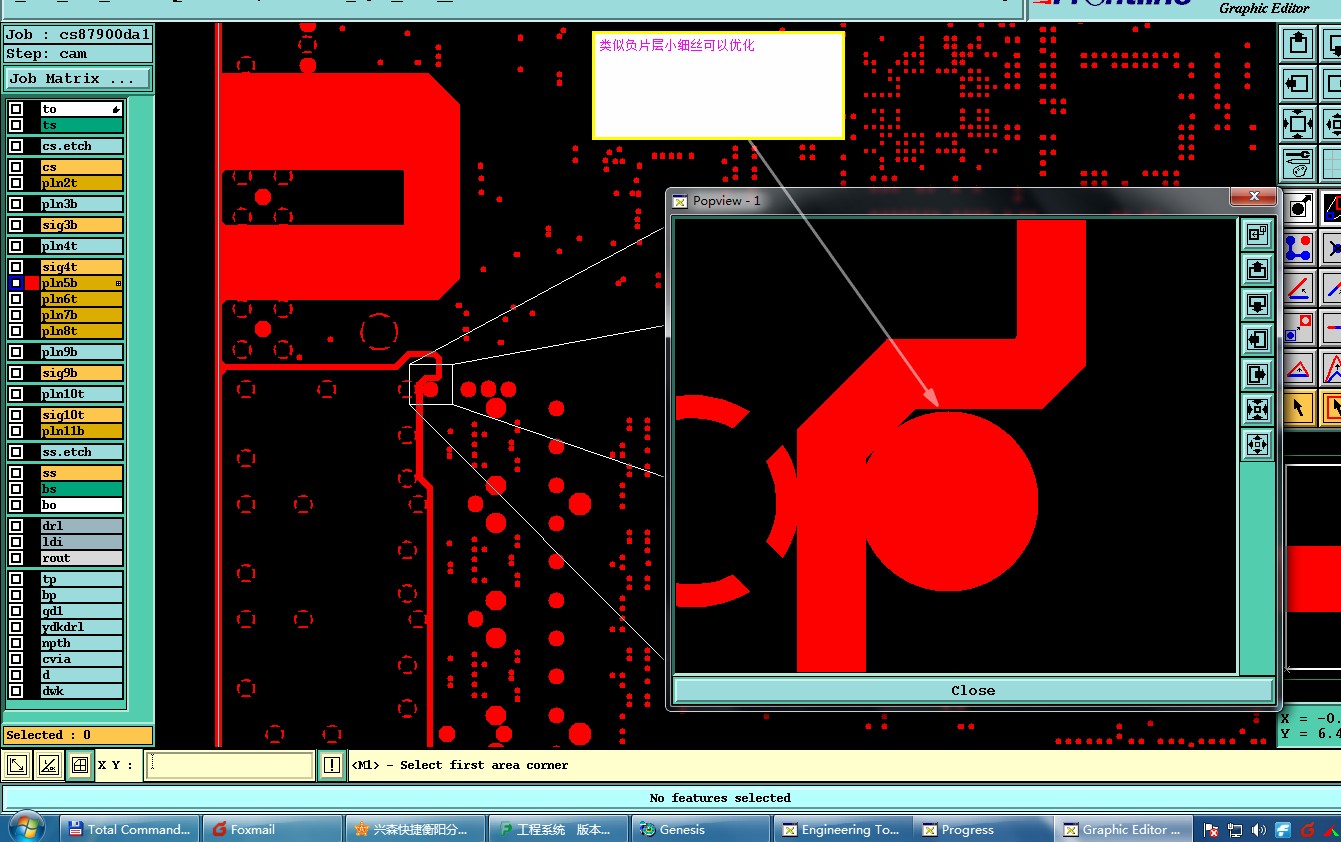The height and width of the screenshot is (842, 1341).
Task: Select the pln8t layer row
Action: point(82,331)
